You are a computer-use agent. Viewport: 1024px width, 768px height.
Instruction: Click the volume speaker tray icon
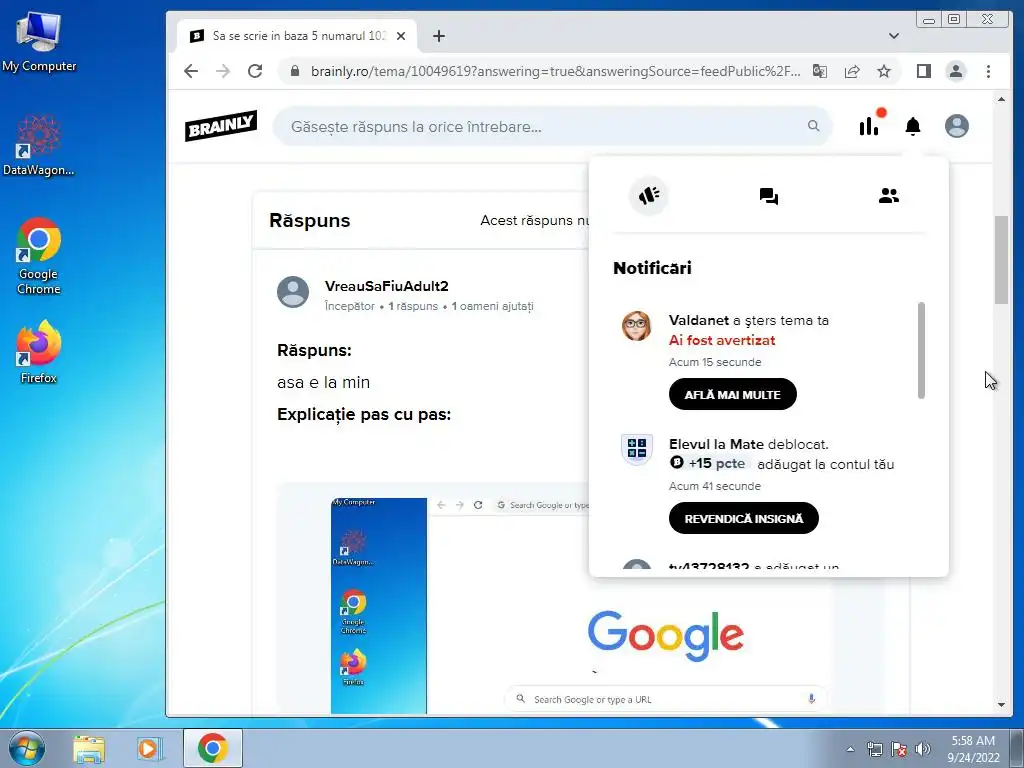[x=922, y=749]
